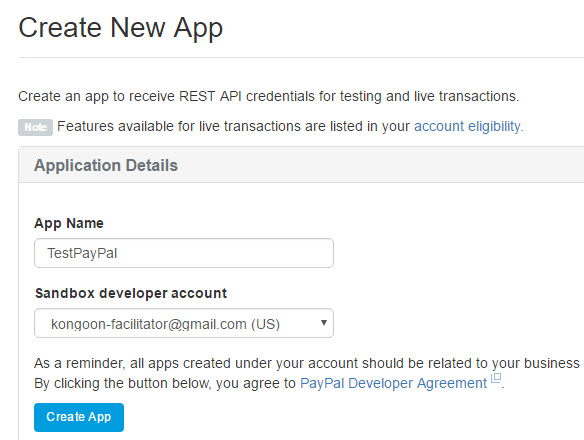584x440 pixels.
Task: Click the App Name input field
Action: (184, 253)
